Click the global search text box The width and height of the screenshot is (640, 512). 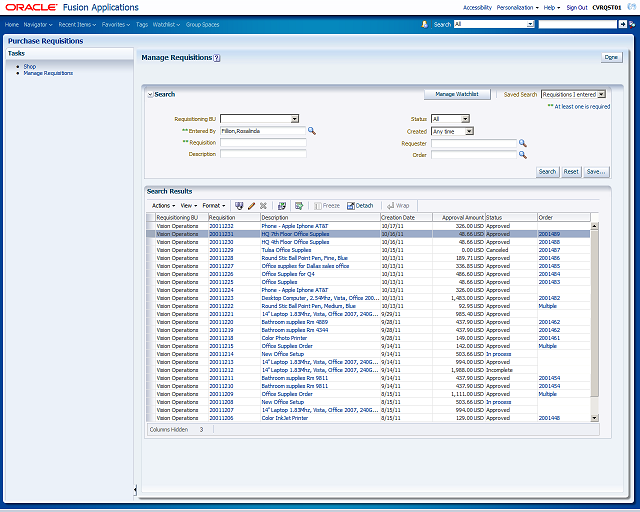tap(578, 24)
